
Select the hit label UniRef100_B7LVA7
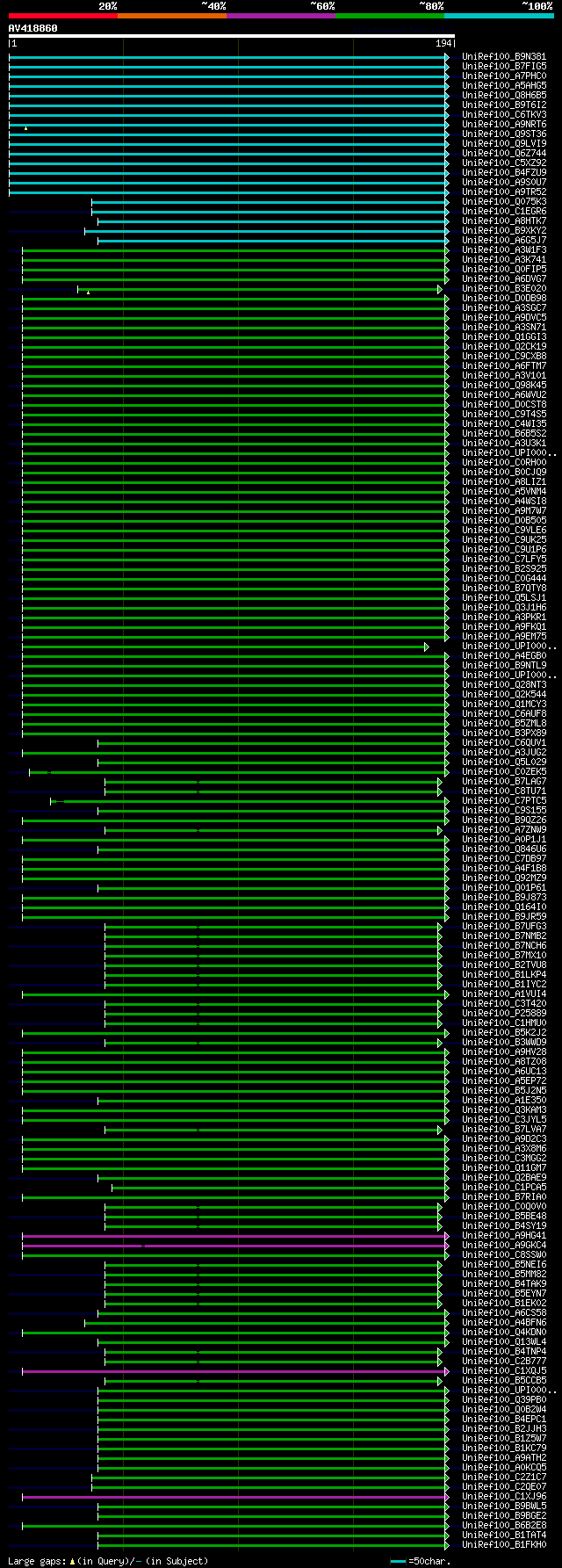click(x=504, y=1129)
